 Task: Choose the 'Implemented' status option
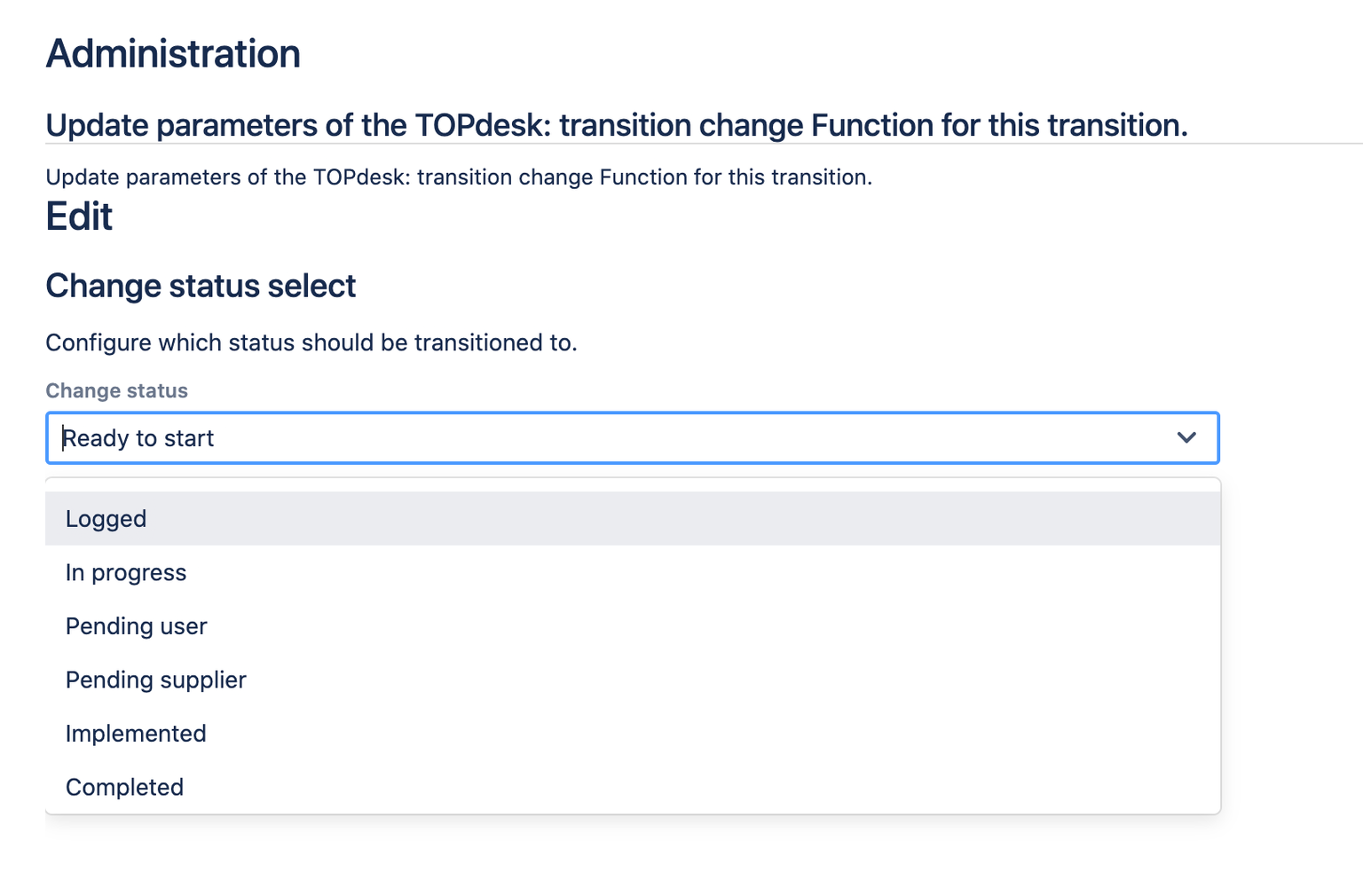(x=136, y=734)
